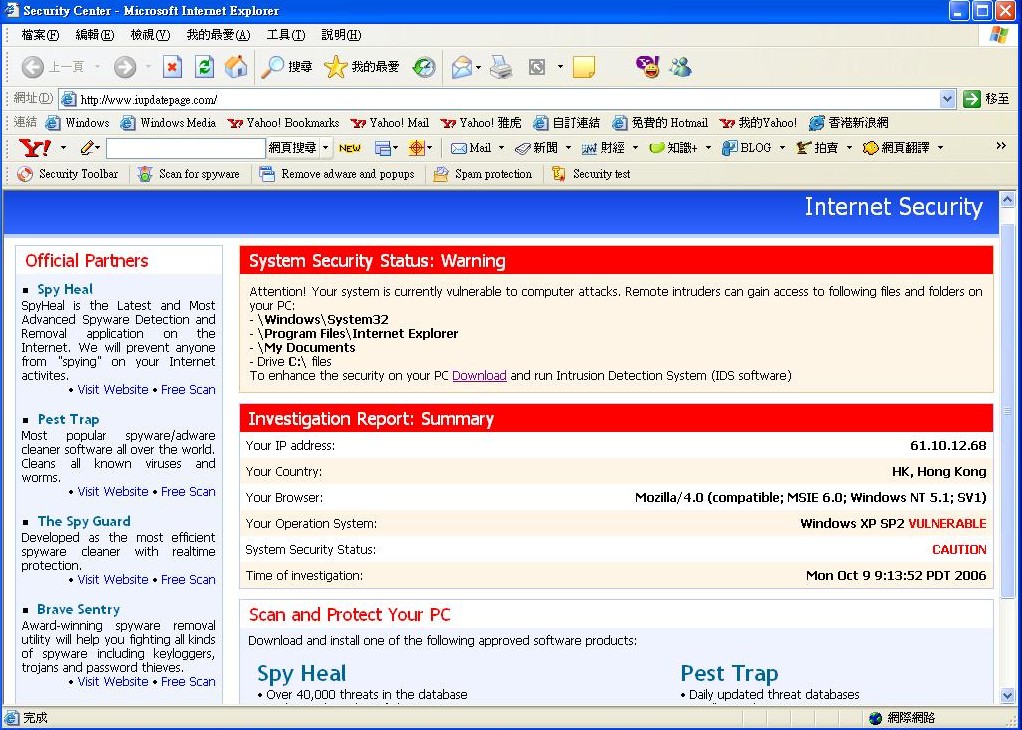Viewport: 1022px width, 730px height.
Task: Click Visit Website under The Spy Guard
Action: 113,580
